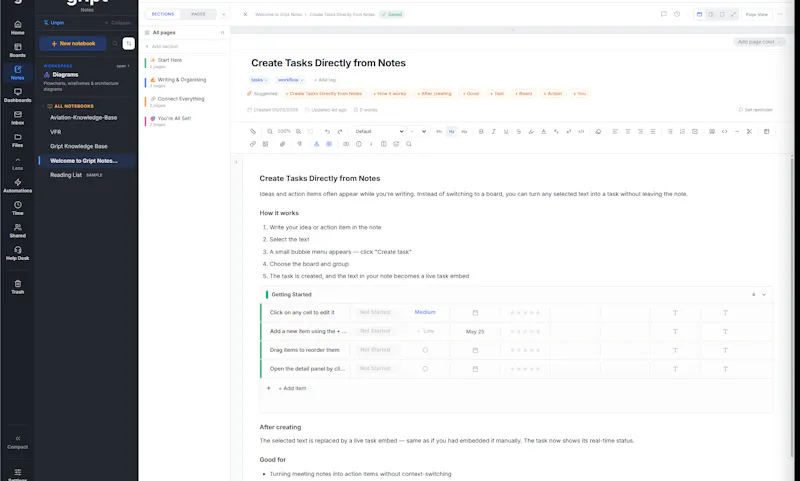Viewport: 800px width, 481px height.
Task: Click the Add tag button
Action: coord(325,80)
